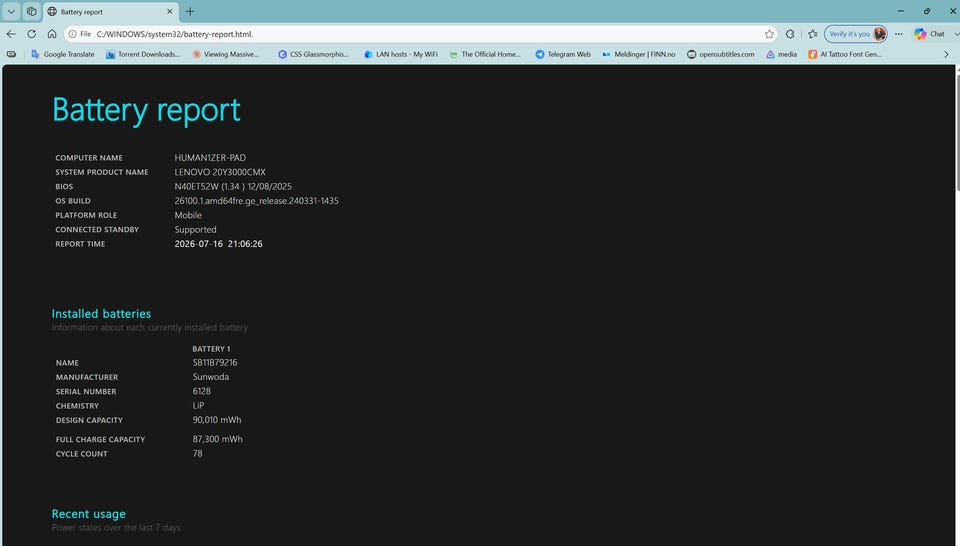
Task: Select the Battery report tab
Action: pyautogui.click(x=110, y=12)
